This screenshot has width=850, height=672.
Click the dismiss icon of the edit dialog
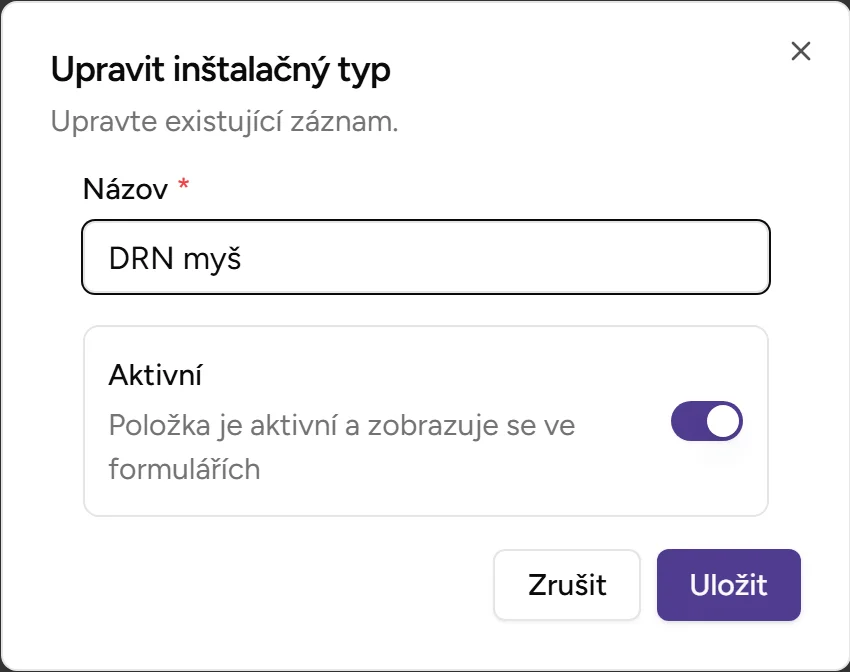[800, 52]
